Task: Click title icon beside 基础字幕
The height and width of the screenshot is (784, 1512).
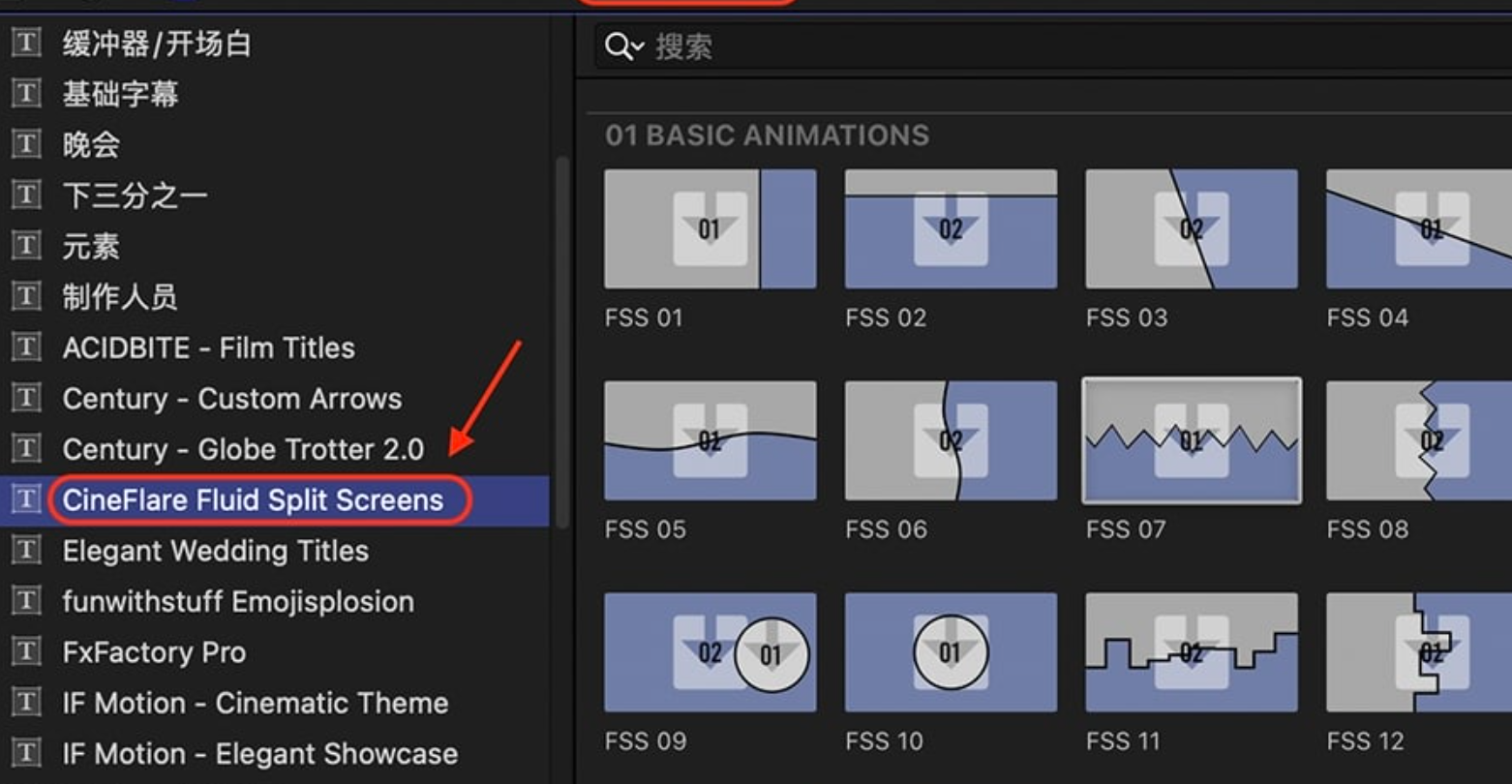Action: coord(26,94)
